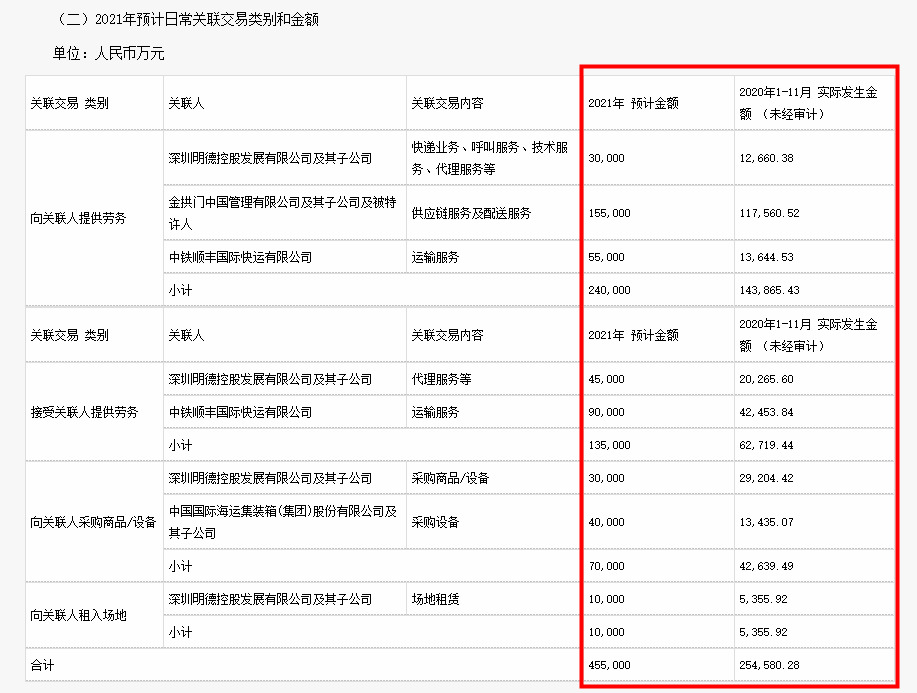Click the subtotal value '143,865.43'
This screenshot has height=693, width=917.
(769, 290)
